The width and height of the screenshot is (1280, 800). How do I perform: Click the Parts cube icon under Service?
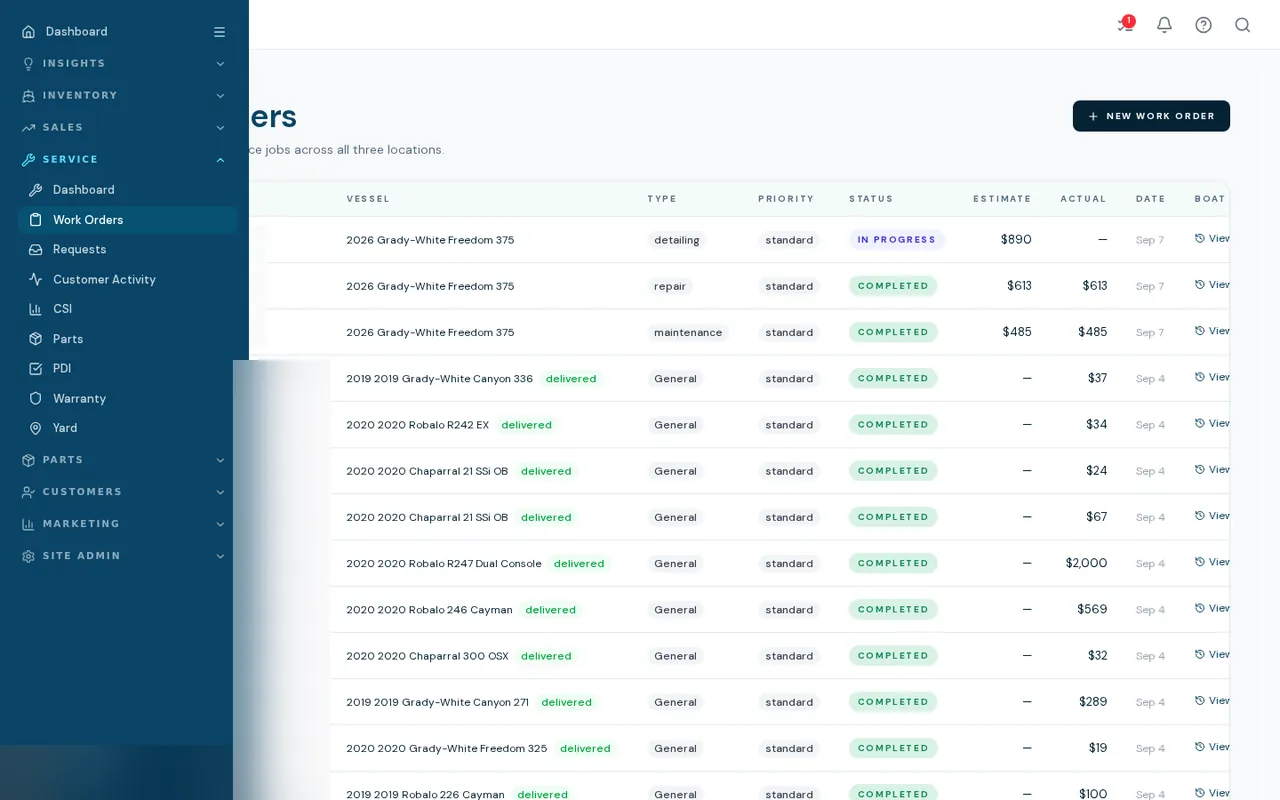pyautogui.click(x=36, y=339)
